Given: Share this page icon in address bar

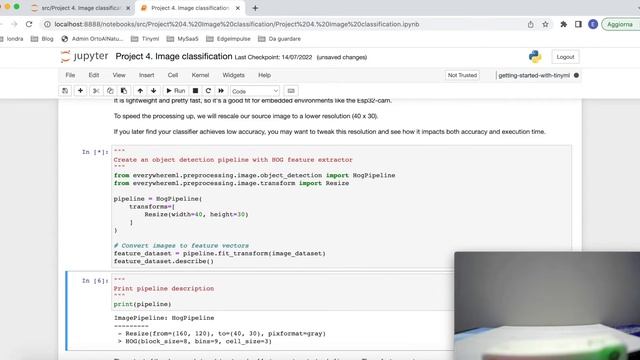Looking at the screenshot, I should [x=531, y=24].
